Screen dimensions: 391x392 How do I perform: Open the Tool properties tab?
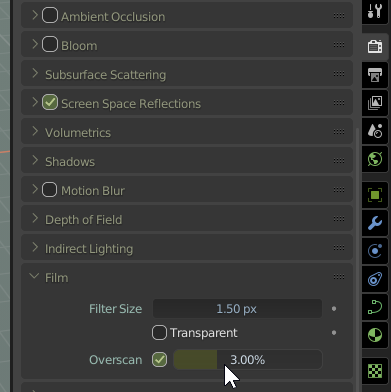tap(375, 12)
